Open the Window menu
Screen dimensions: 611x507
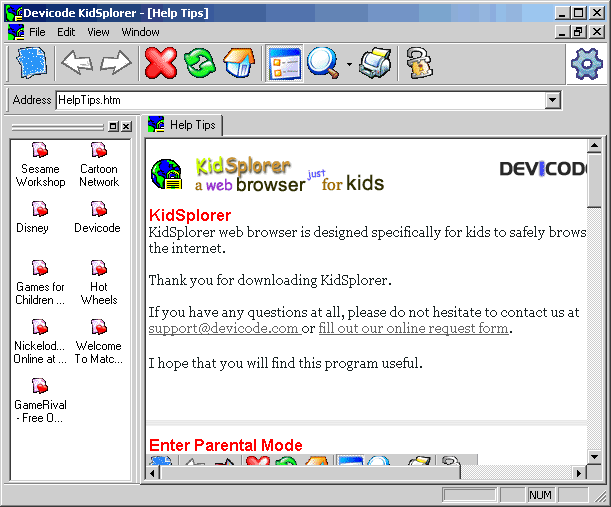click(x=140, y=32)
